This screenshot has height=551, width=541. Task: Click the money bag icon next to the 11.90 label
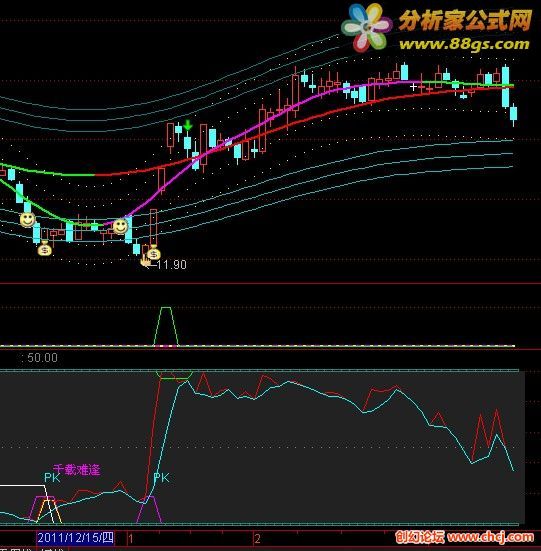154,252
